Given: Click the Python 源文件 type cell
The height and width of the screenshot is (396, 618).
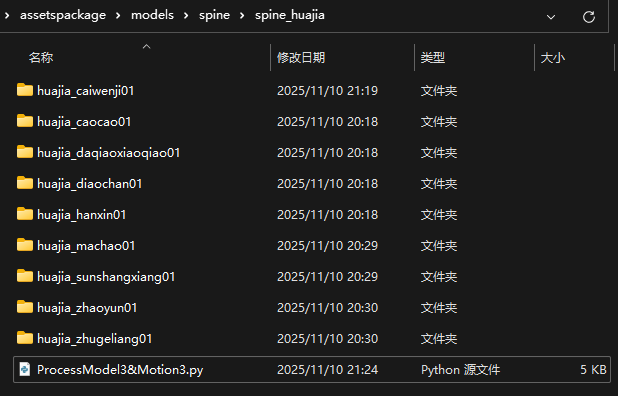Looking at the screenshot, I should pos(460,370).
